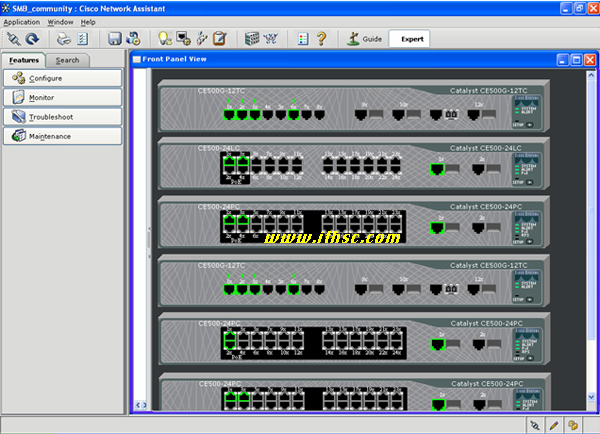Expand the Maintenance feature group
The image size is (600, 434).
(63, 136)
